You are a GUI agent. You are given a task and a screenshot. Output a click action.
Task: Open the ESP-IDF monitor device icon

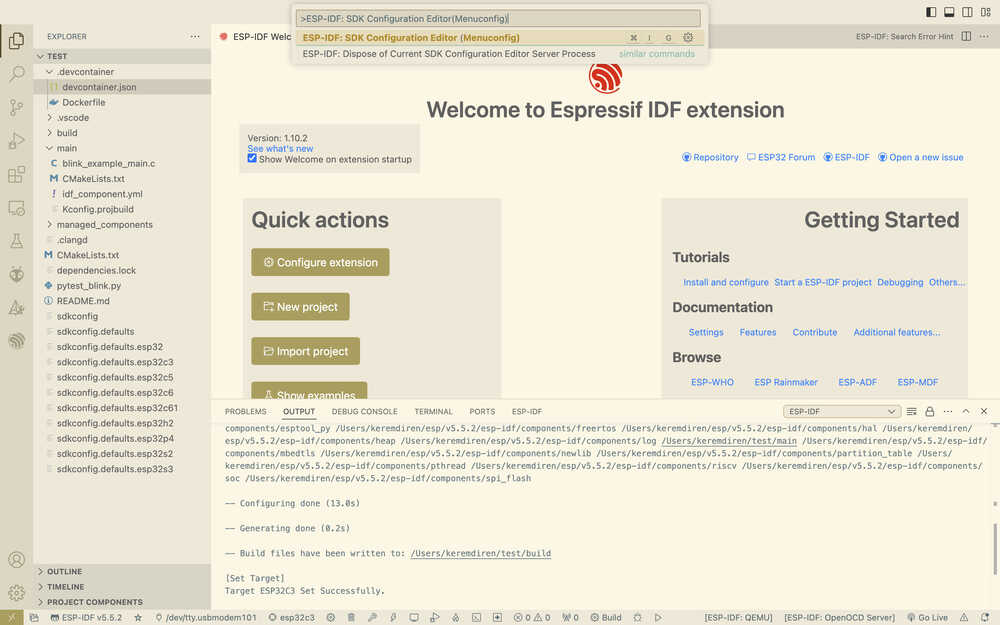coord(414,617)
